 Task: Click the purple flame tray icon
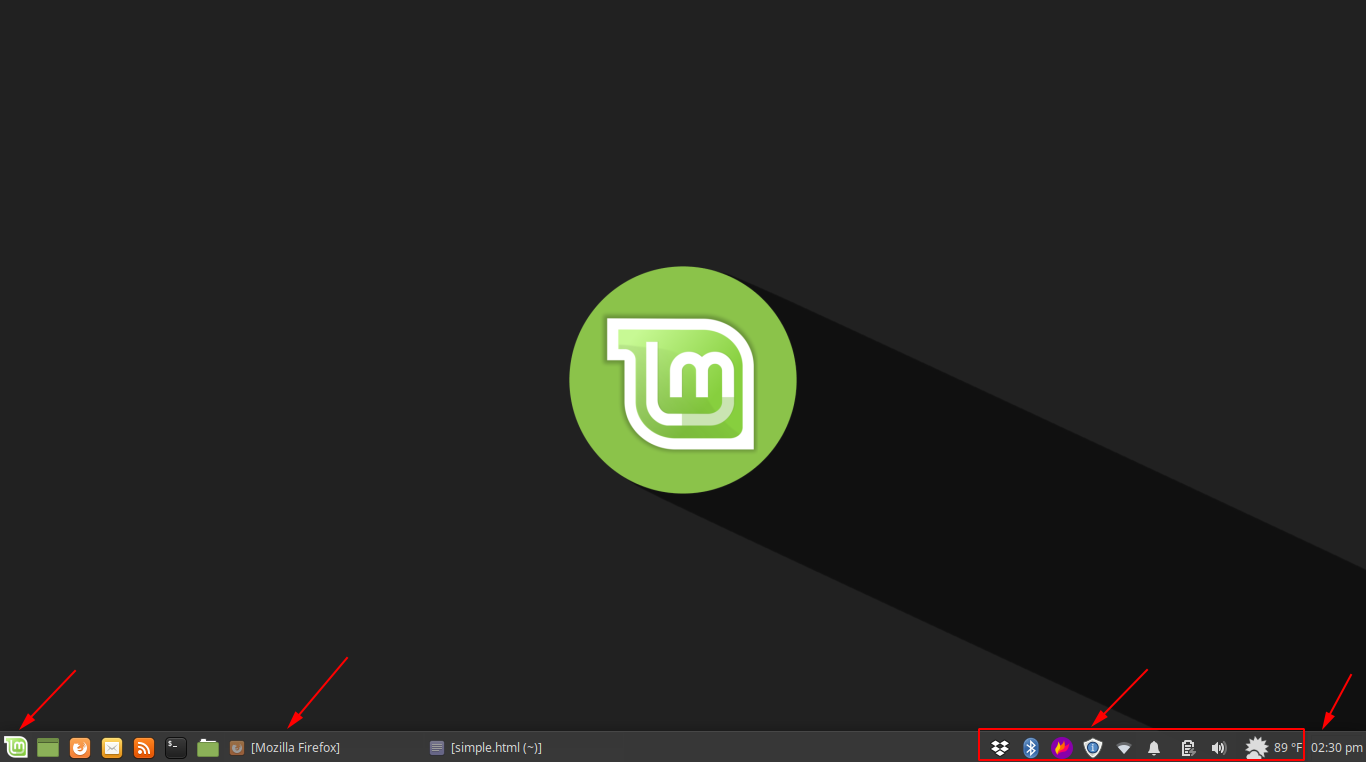(x=1062, y=747)
